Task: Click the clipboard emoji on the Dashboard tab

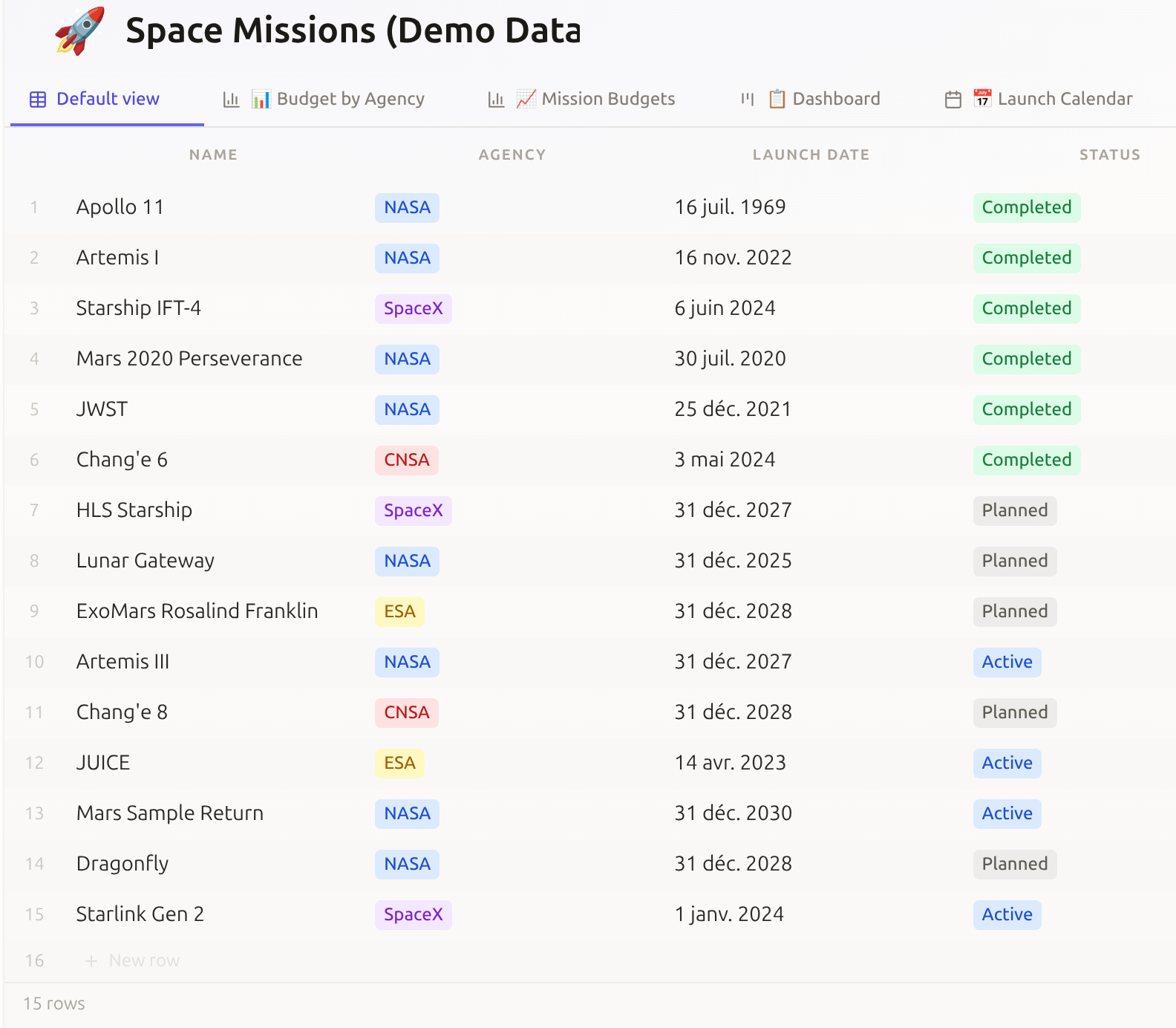Action: (x=777, y=99)
